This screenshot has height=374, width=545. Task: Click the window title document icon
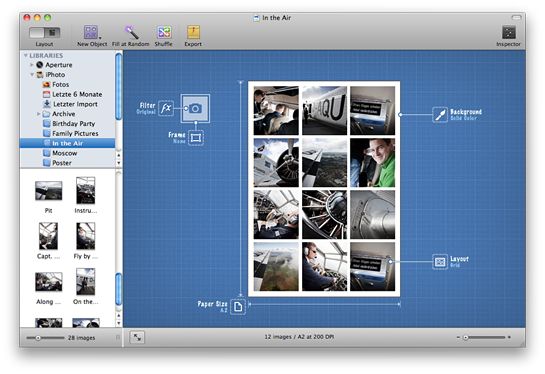tap(257, 18)
